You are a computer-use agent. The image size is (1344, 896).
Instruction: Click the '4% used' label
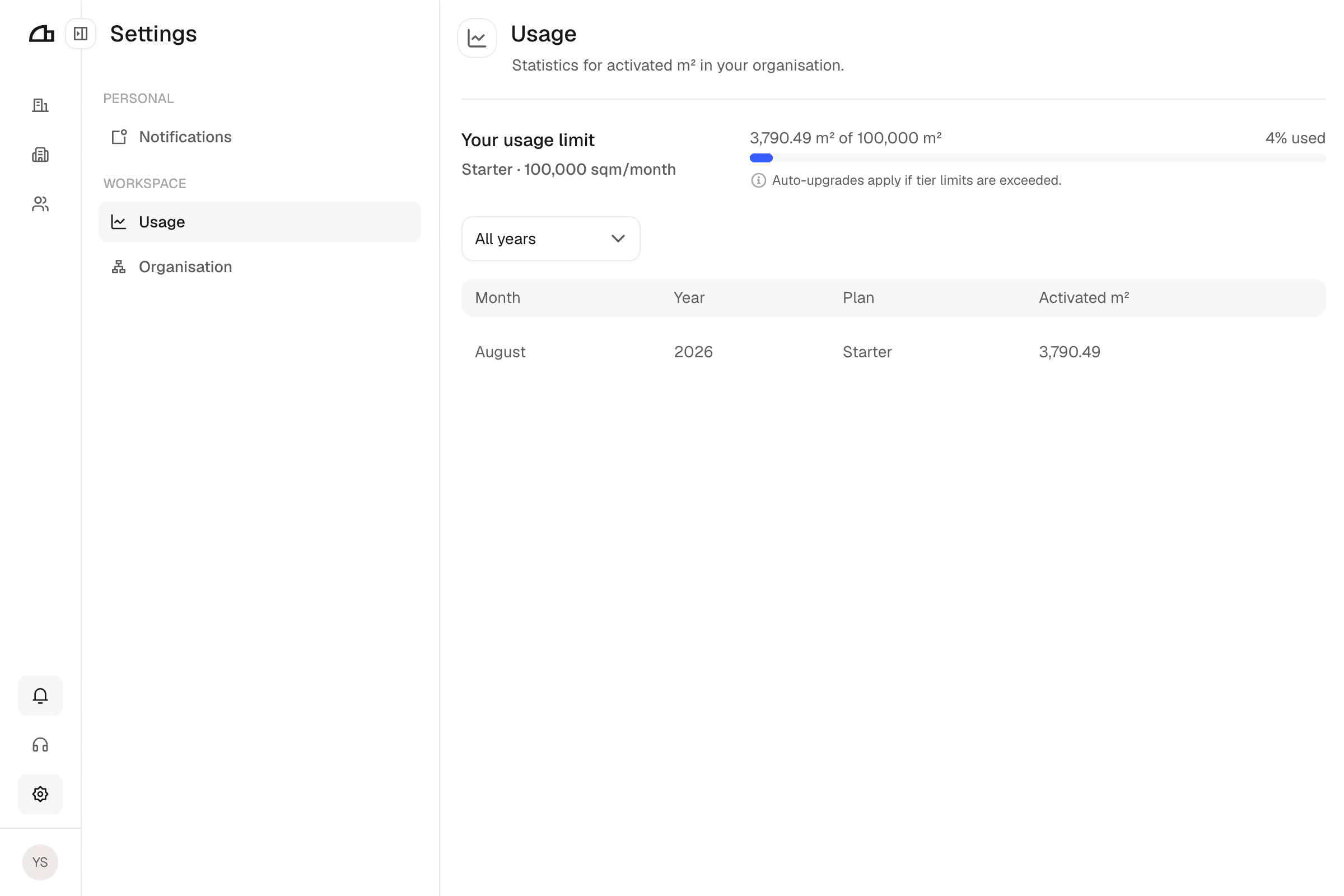[x=1295, y=138]
